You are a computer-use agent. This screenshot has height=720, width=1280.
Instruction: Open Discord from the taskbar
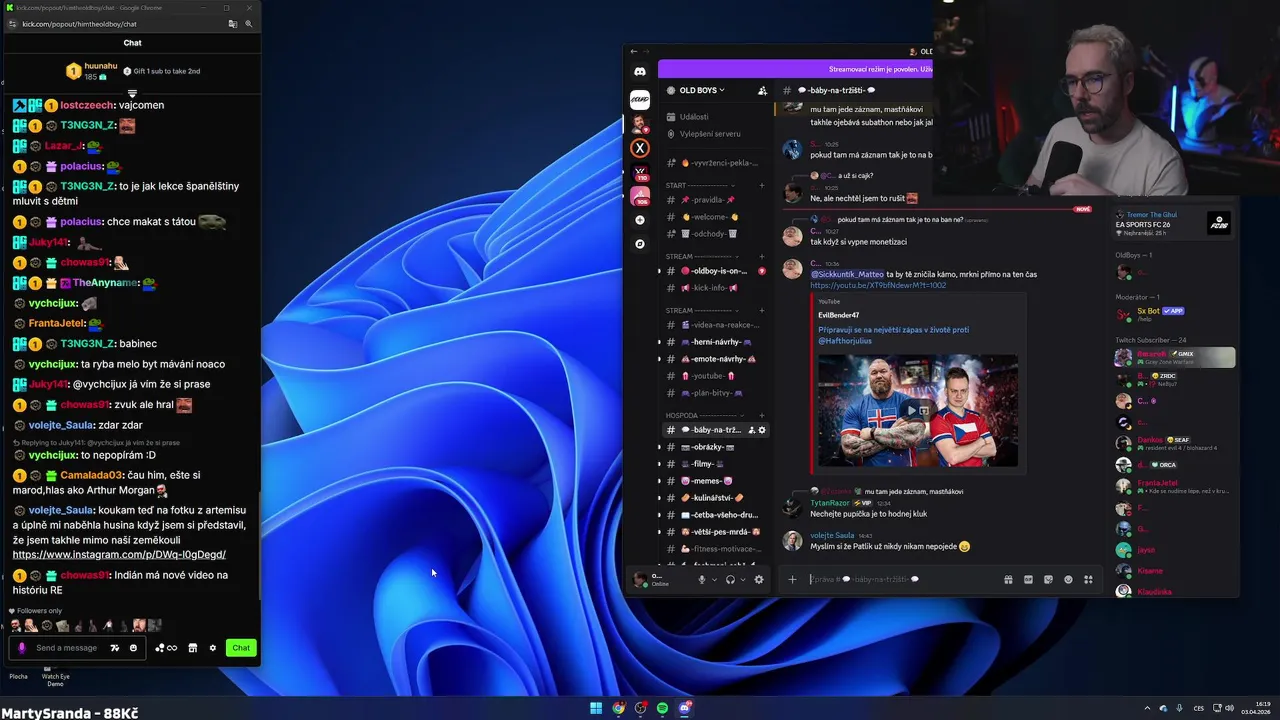pyautogui.click(x=684, y=708)
